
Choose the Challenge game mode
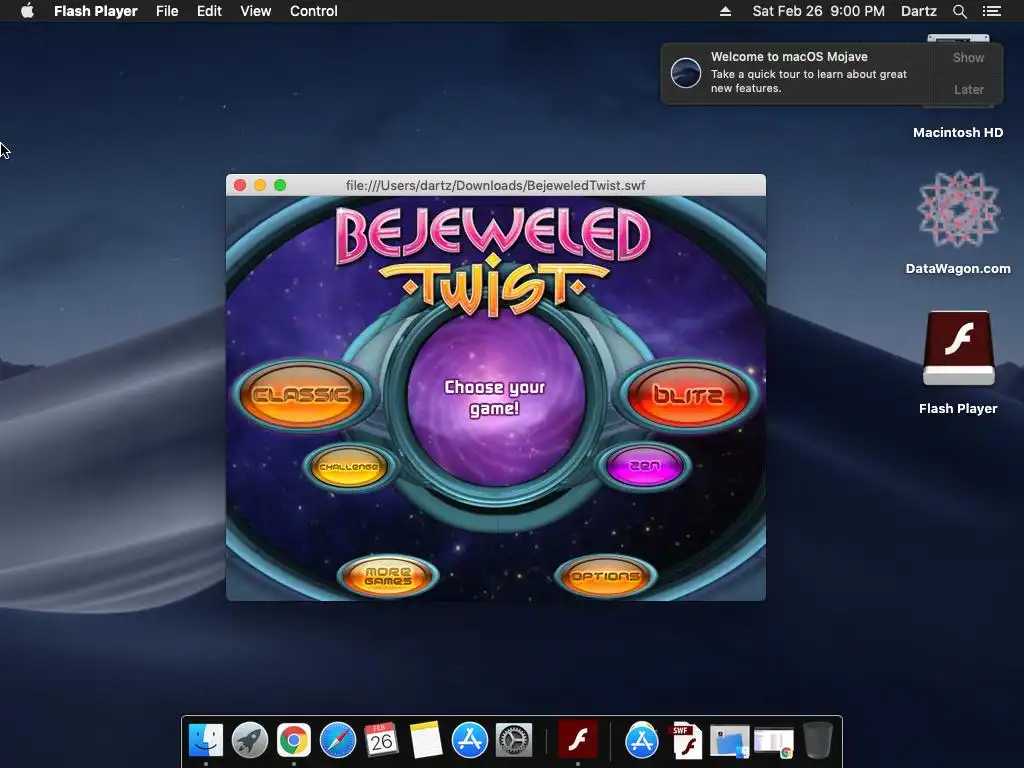pos(349,467)
